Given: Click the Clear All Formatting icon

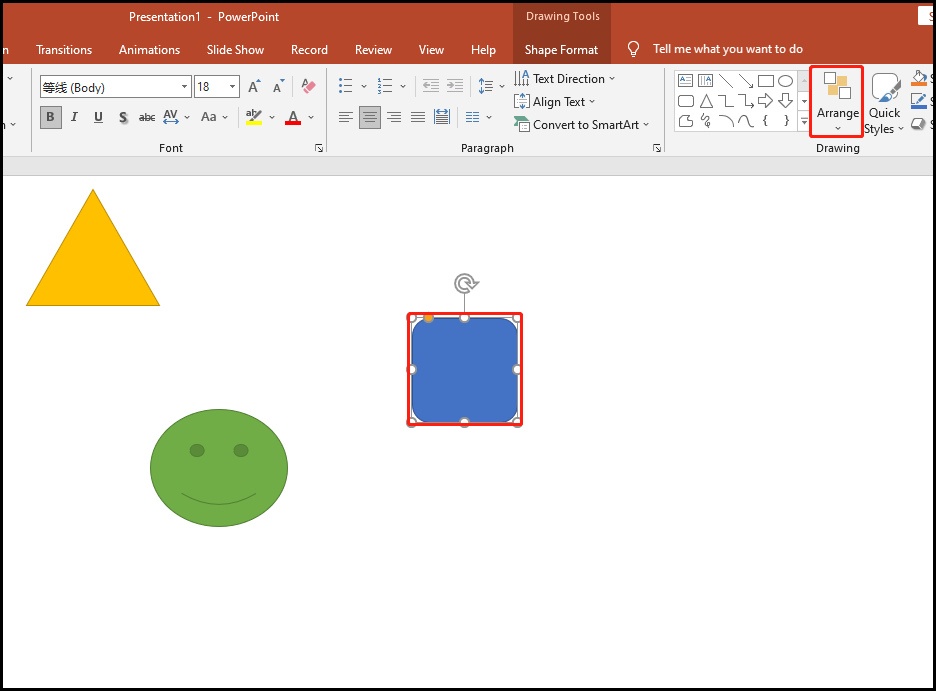Looking at the screenshot, I should click(x=307, y=87).
